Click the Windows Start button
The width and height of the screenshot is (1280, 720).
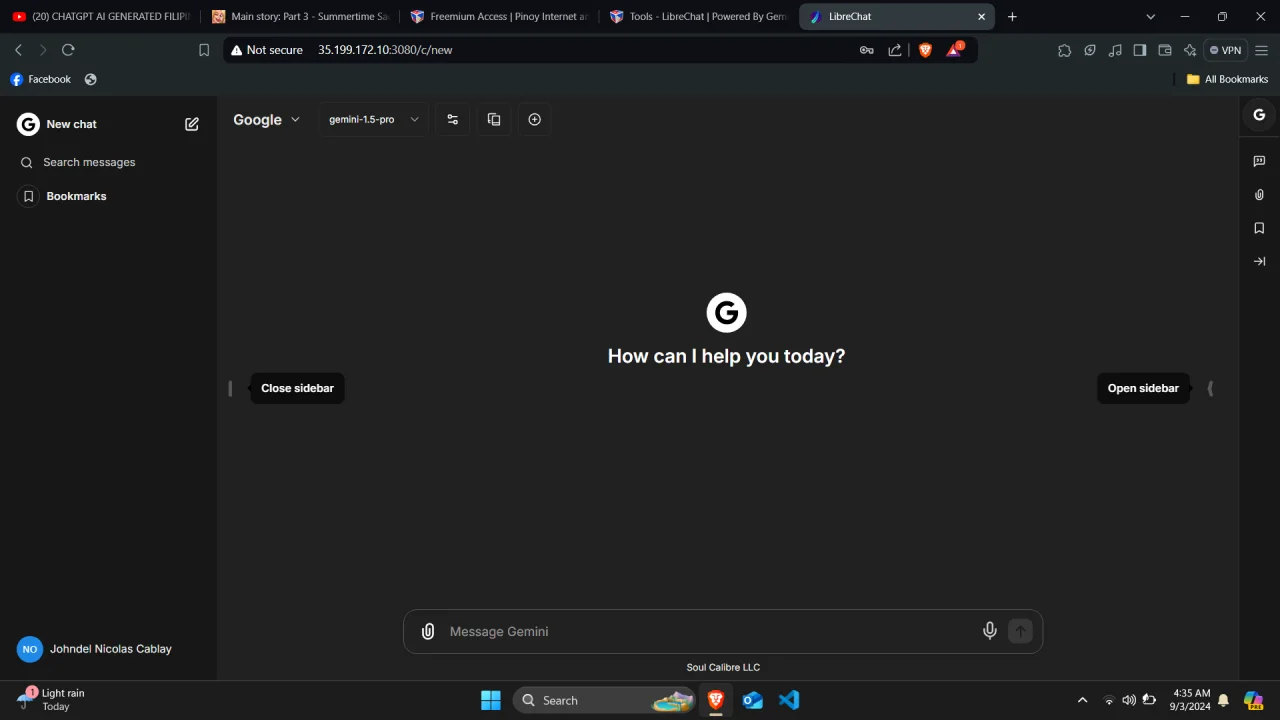[x=491, y=700]
